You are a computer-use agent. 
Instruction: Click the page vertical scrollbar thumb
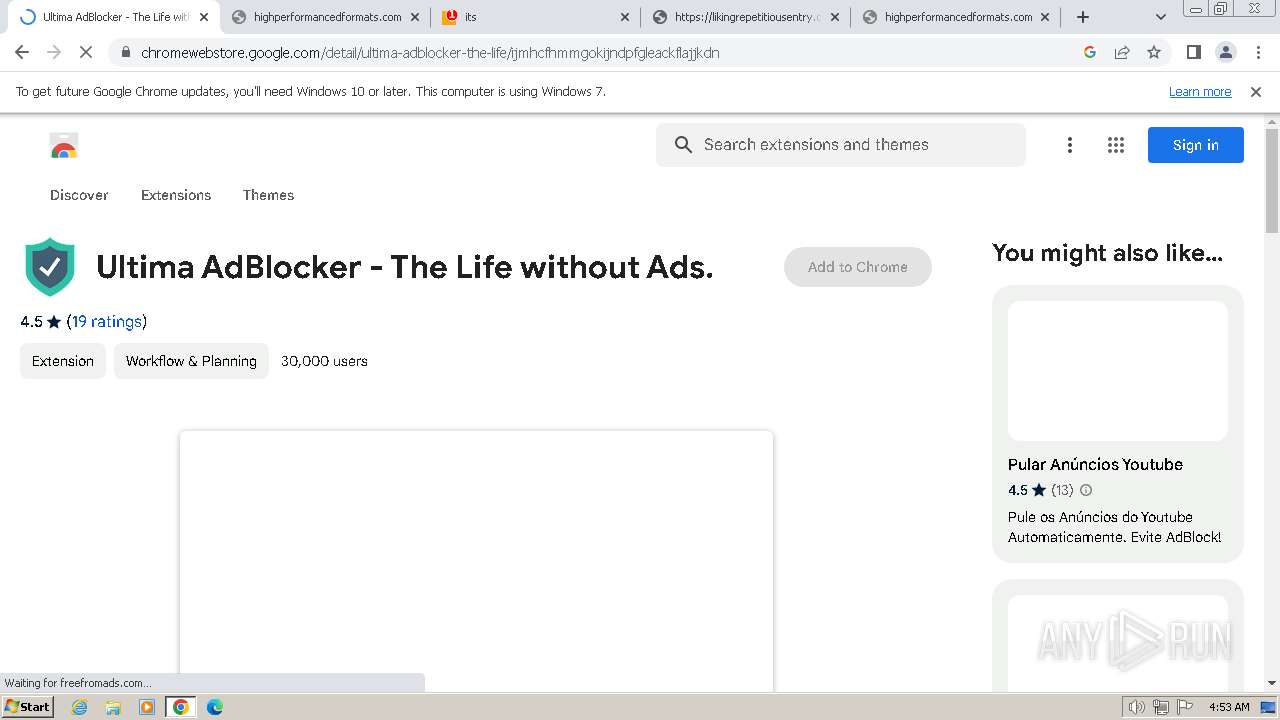[1272, 182]
